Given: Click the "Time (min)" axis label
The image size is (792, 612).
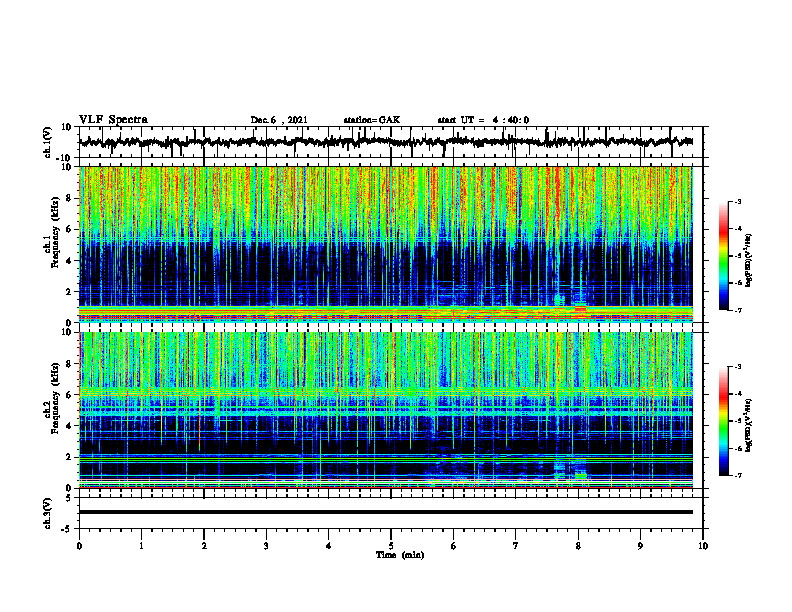Looking at the screenshot, I should tap(400, 555).
